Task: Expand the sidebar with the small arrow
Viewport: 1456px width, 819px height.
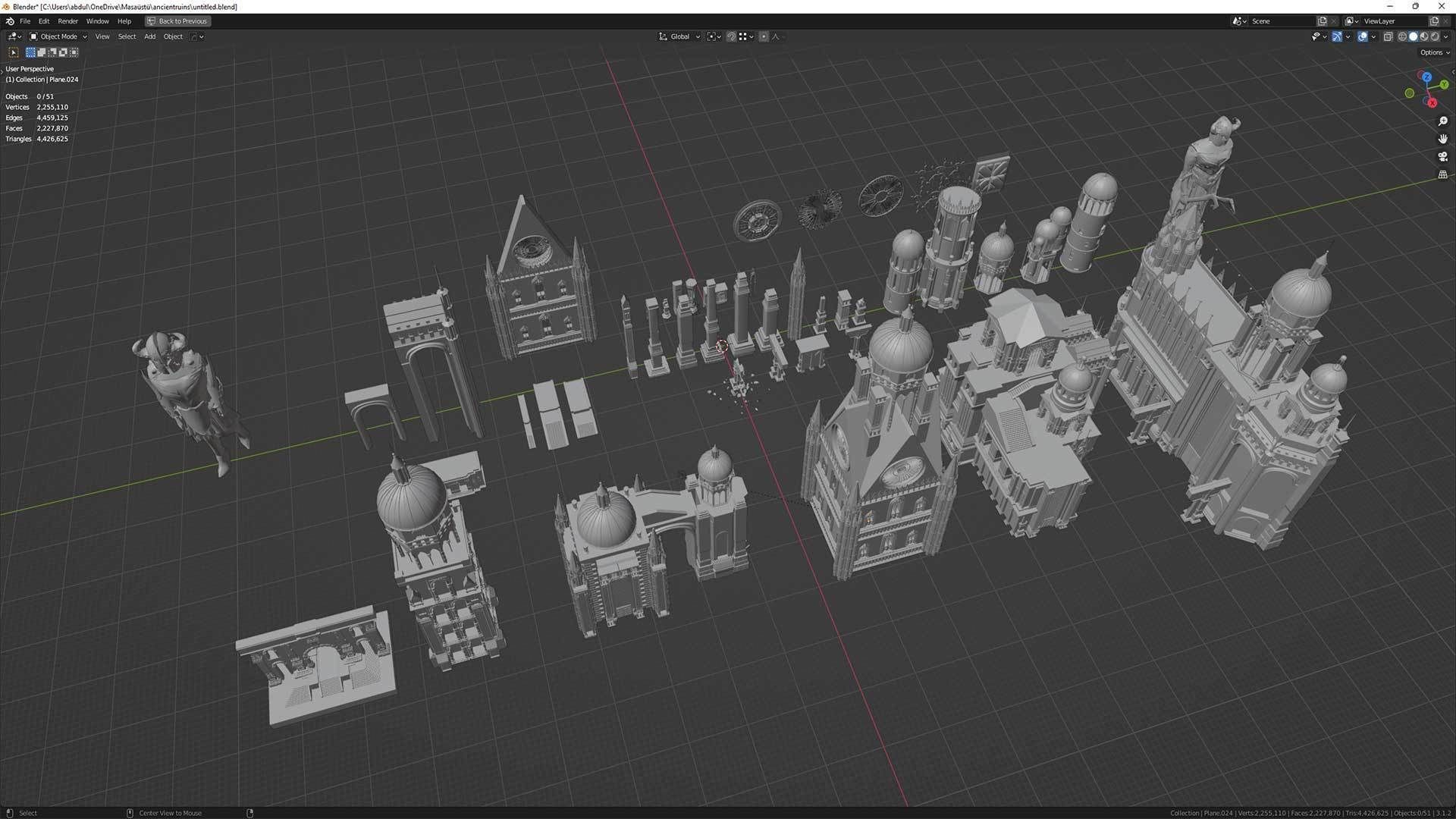Action: tap(1453, 71)
